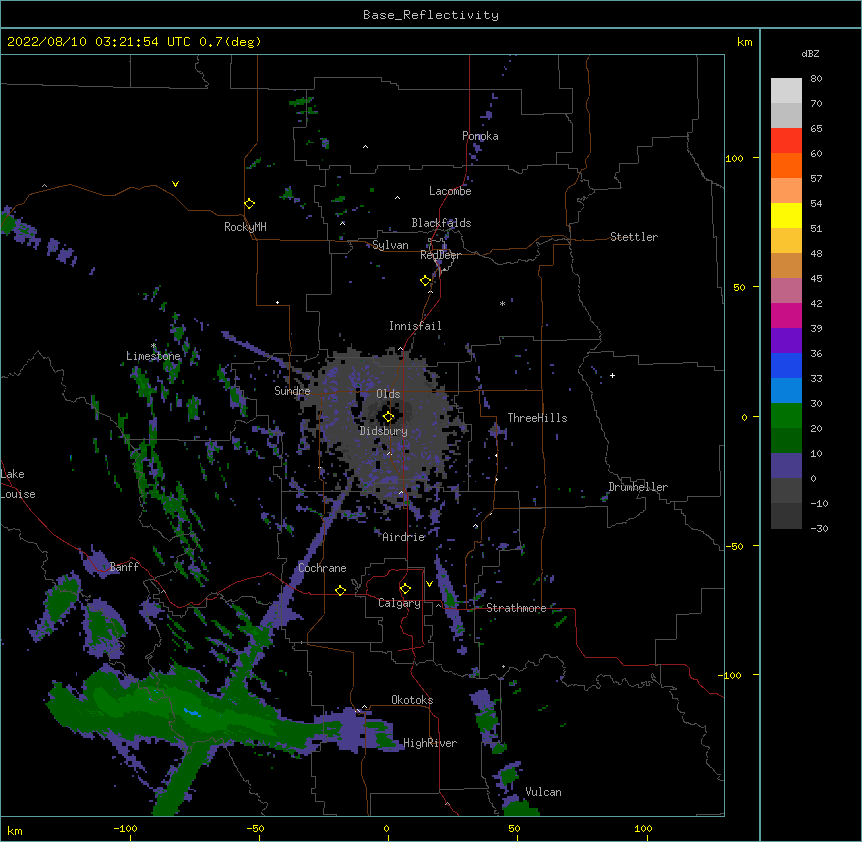Click the Vulcan town label
Screen dimensions: 862x842
pyautogui.click(x=543, y=792)
